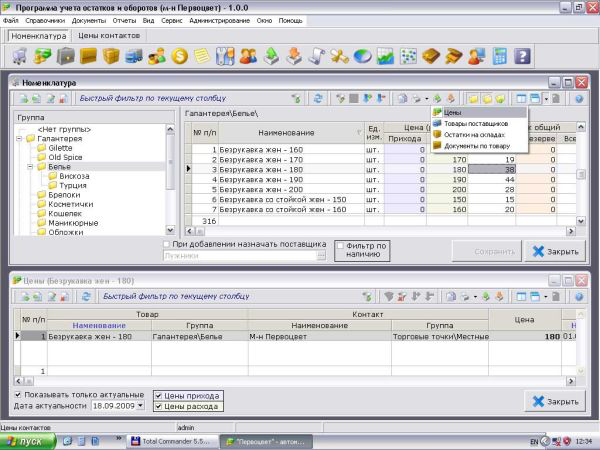Click Закрыть button in Номенклатура window

(555, 251)
